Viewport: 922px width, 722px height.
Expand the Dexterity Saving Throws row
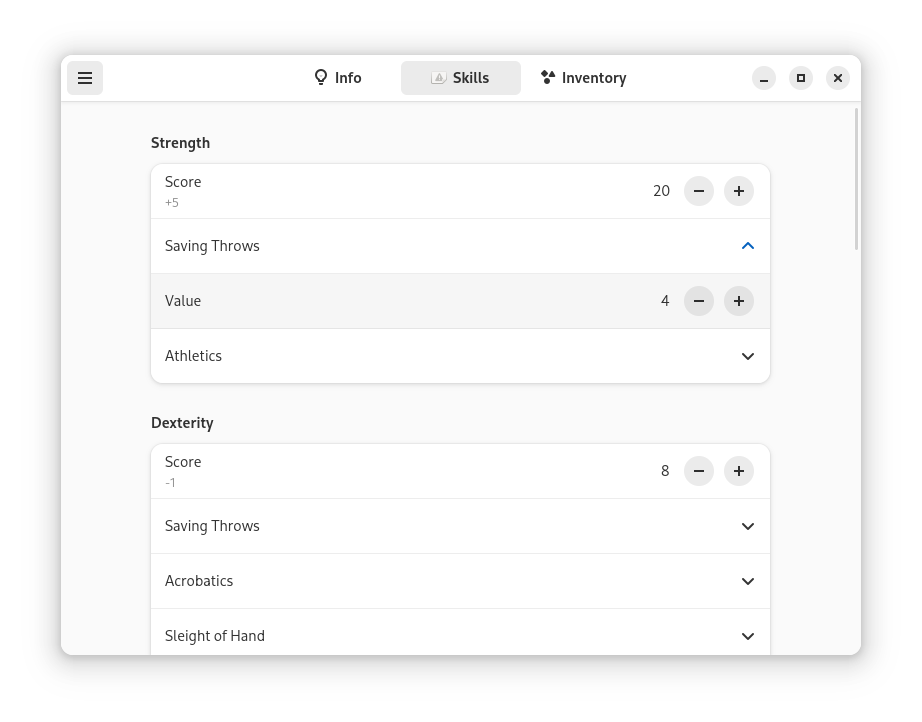pos(460,526)
